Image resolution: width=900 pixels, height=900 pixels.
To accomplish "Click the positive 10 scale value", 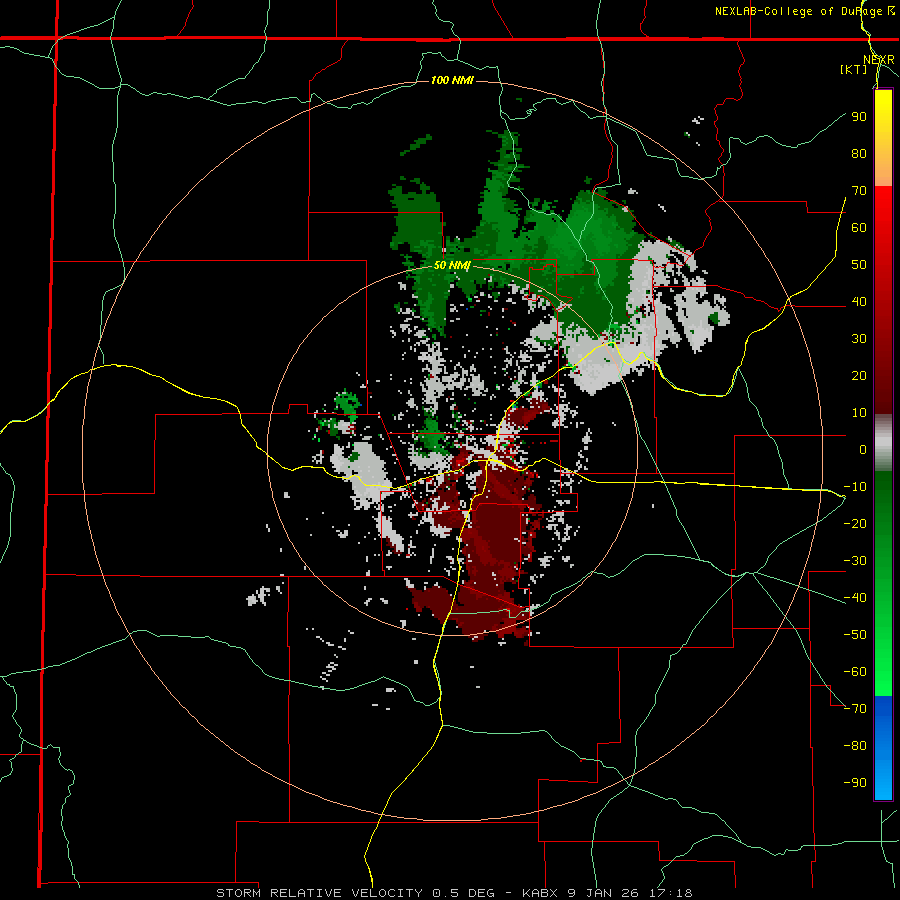I will [859, 413].
